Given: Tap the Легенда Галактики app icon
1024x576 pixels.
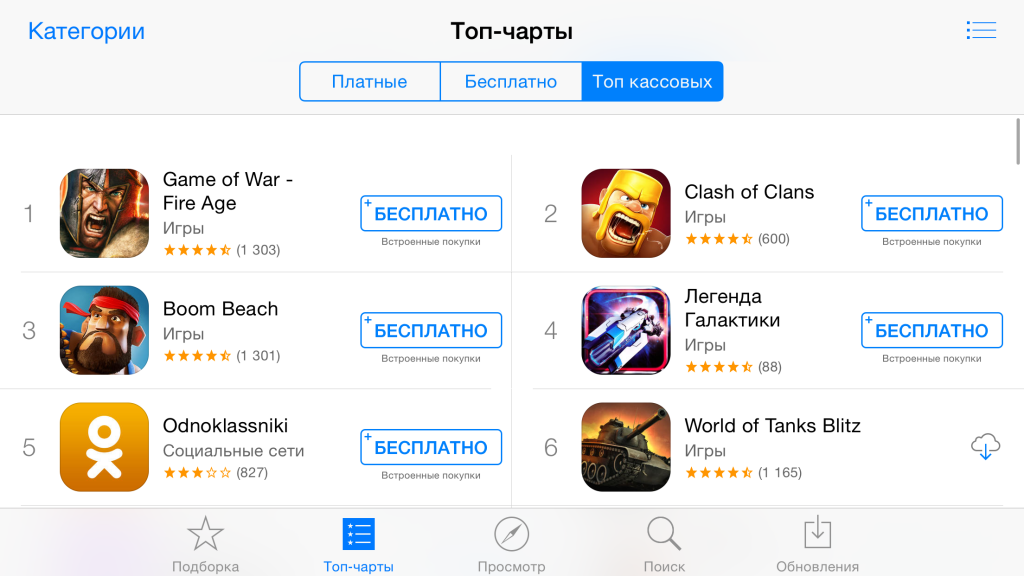Looking at the screenshot, I should pyautogui.click(x=626, y=330).
